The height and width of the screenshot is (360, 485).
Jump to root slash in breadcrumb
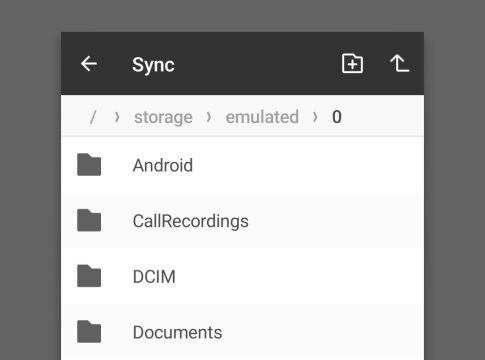pos(93,117)
